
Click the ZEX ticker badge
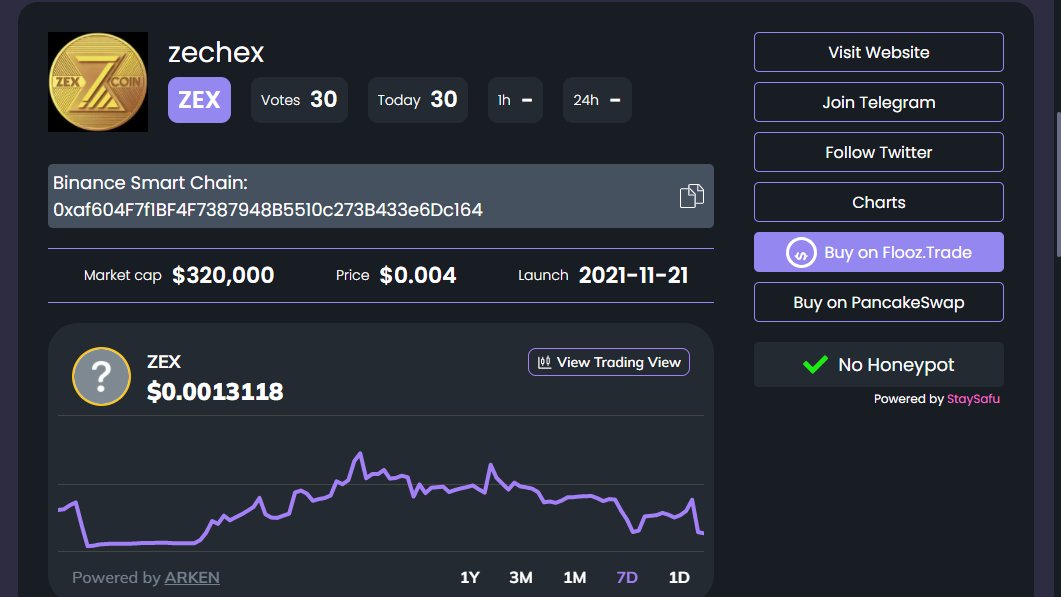click(x=199, y=100)
